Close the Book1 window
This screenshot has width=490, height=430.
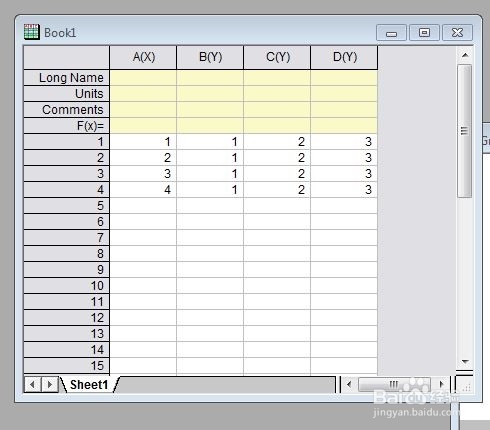457,33
